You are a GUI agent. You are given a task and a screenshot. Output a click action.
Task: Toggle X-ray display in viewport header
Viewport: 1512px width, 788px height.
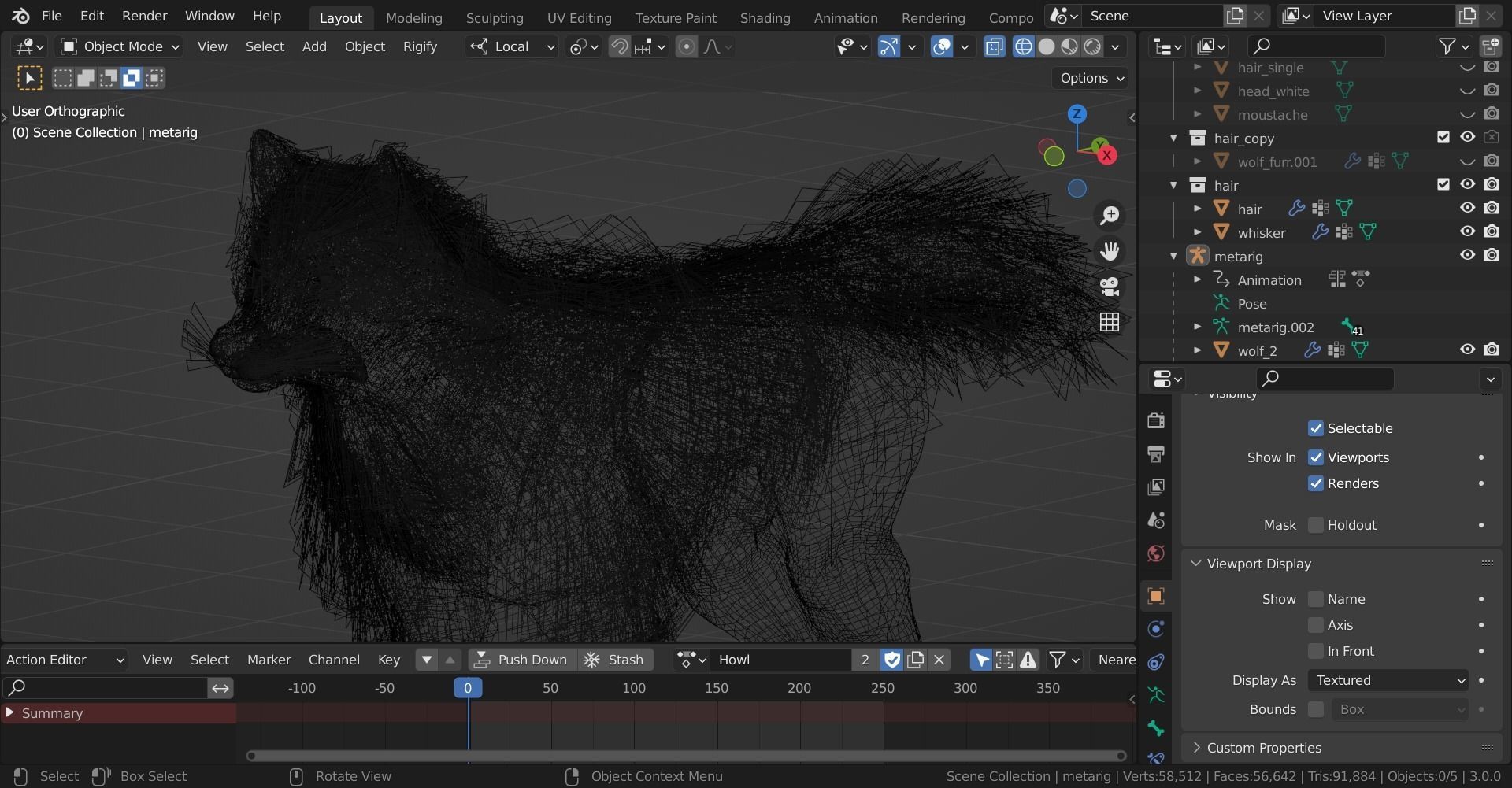pos(994,47)
